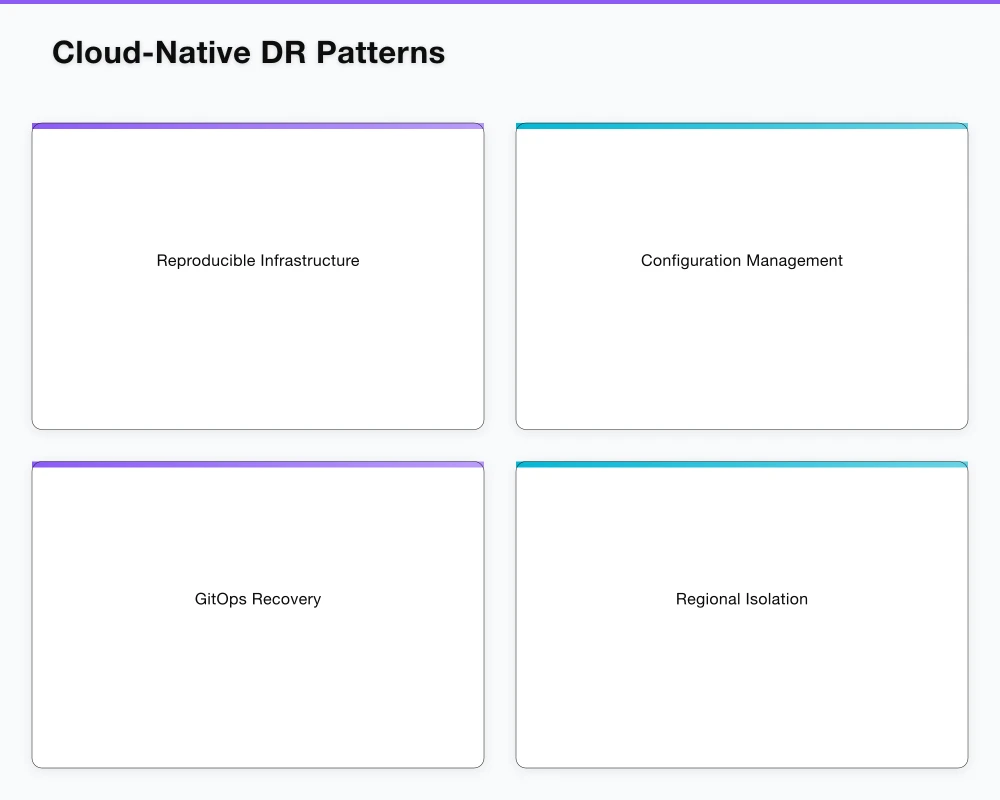Click the teal bar above Regional Isolation
Image resolution: width=1000 pixels, height=800 pixels.
(741, 464)
